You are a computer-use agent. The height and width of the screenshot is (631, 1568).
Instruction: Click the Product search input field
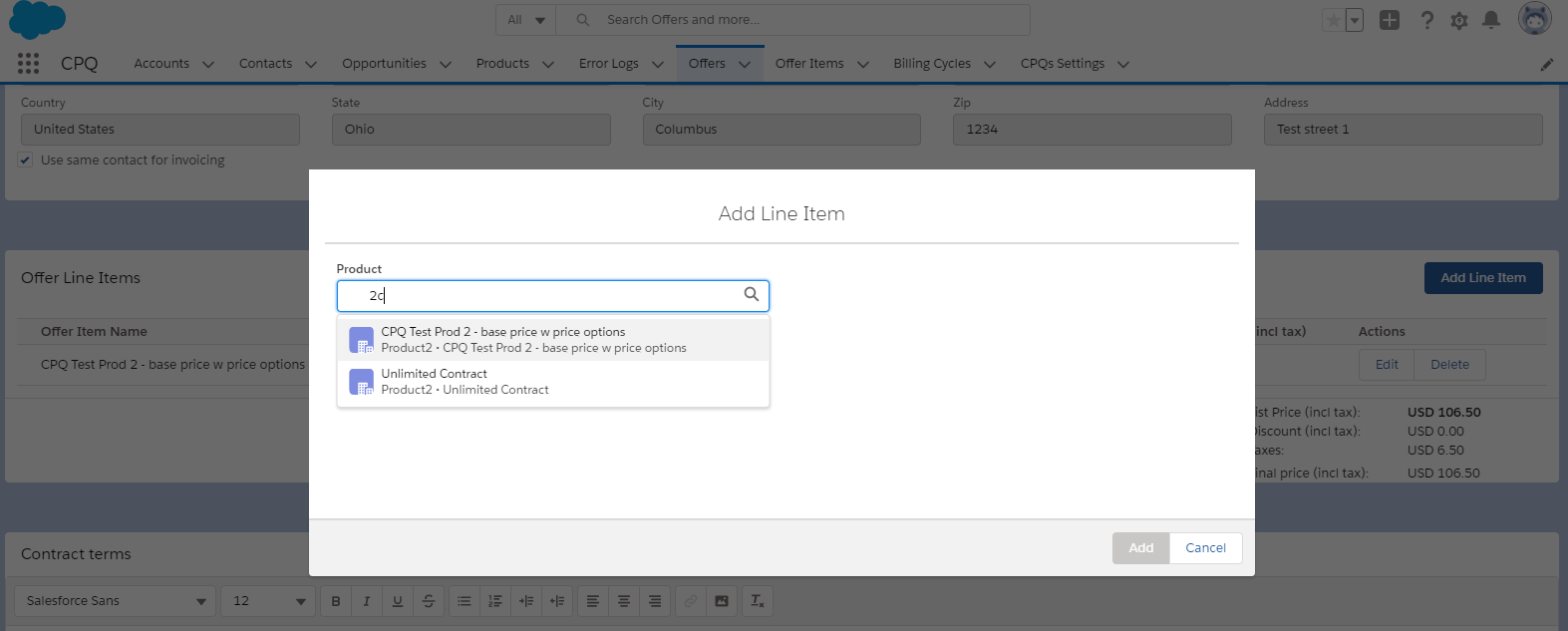pyautogui.click(x=553, y=295)
